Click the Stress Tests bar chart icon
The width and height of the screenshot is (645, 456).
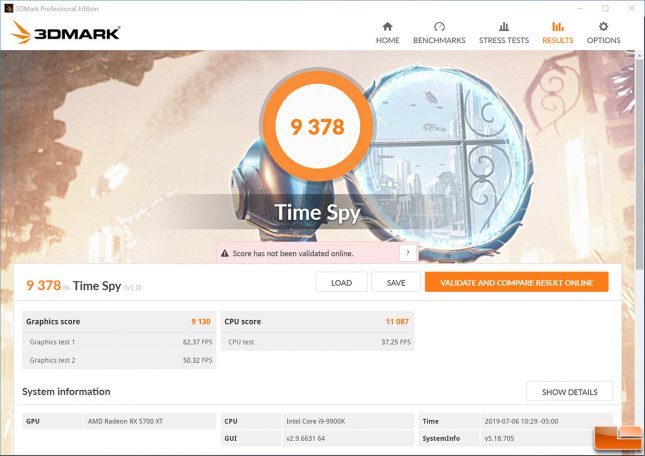[x=504, y=27]
